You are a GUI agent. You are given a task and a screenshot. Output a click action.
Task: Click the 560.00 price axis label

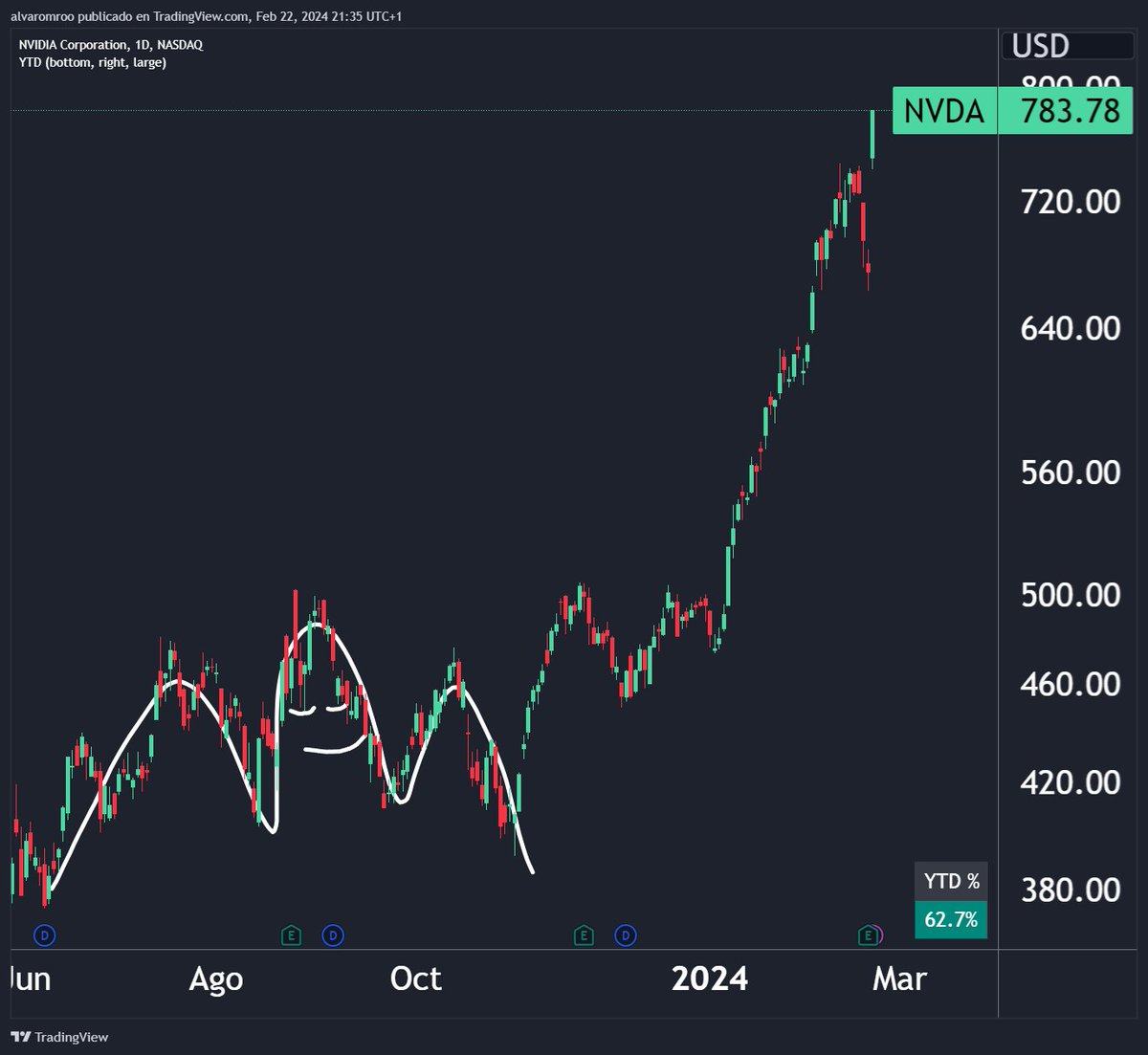tap(1071, 473)
